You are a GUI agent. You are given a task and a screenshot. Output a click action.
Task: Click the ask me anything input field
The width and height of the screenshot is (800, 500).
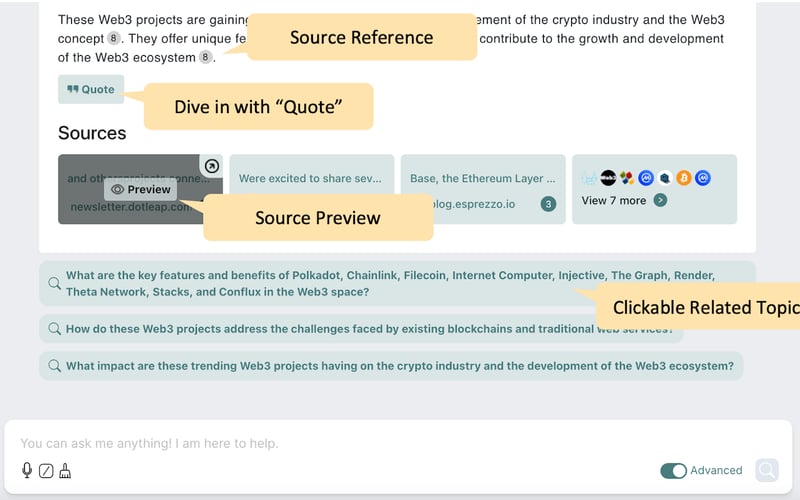(x=330, y=443)
